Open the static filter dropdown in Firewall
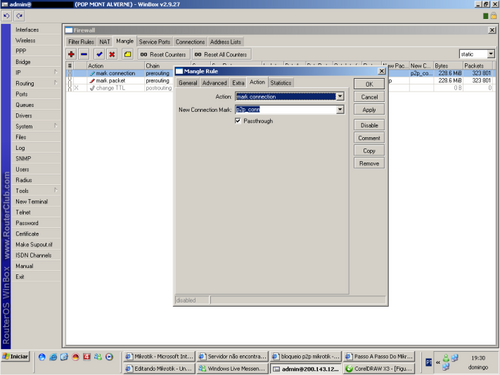 pyautogui.click(x=491, y=54)
